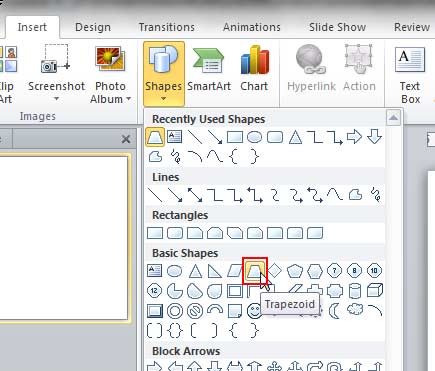
Task: Pick the Double Arrow line
Action: click(x=195, y=195)
